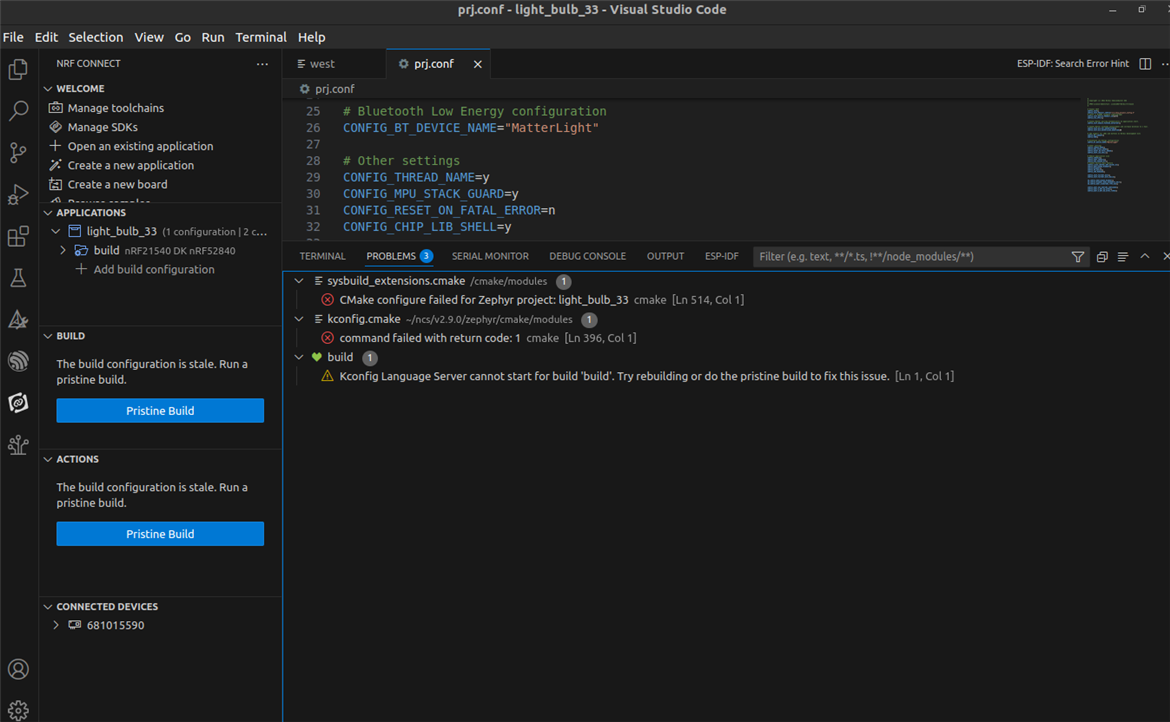Click the Manage toolchains icon

click(55, 108)
